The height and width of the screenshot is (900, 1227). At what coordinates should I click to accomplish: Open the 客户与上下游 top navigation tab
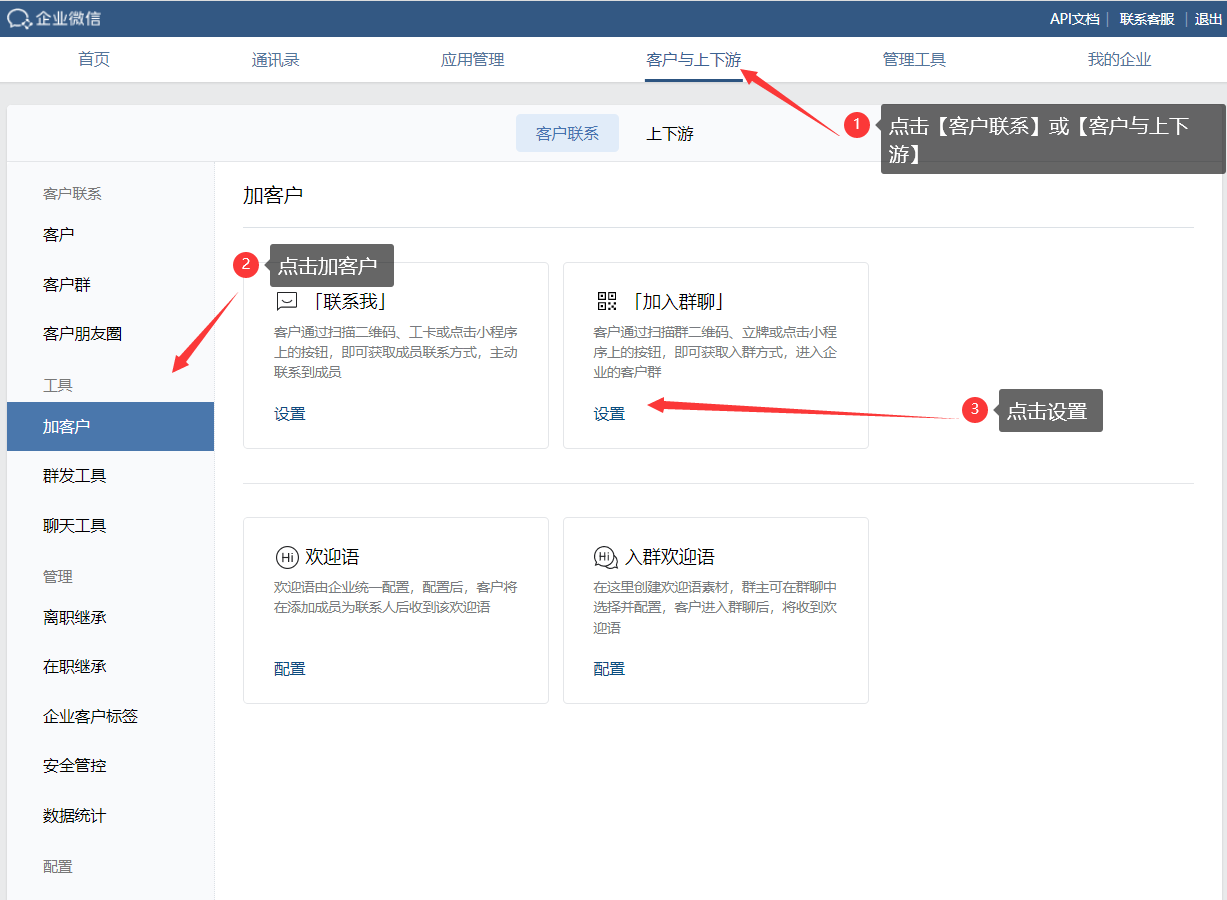[x=694, y=60]
